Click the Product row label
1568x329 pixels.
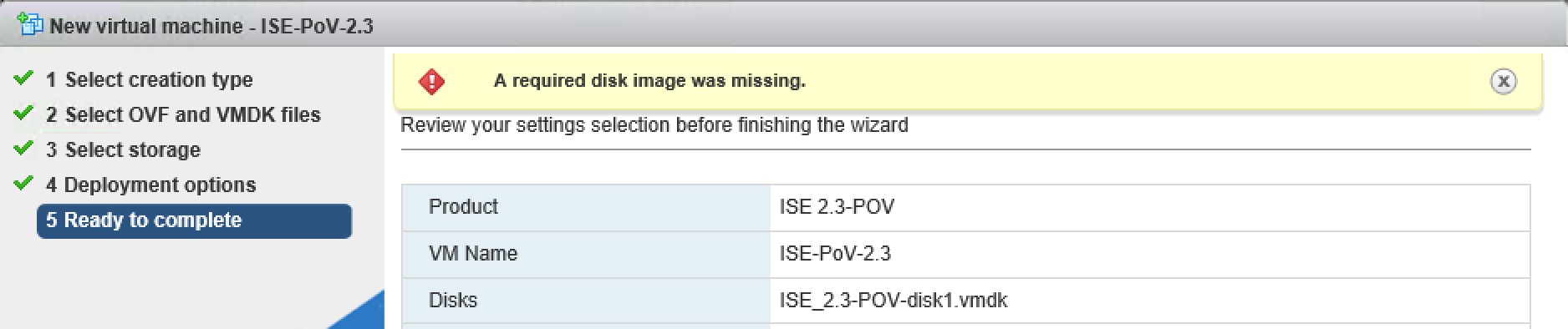463,206
